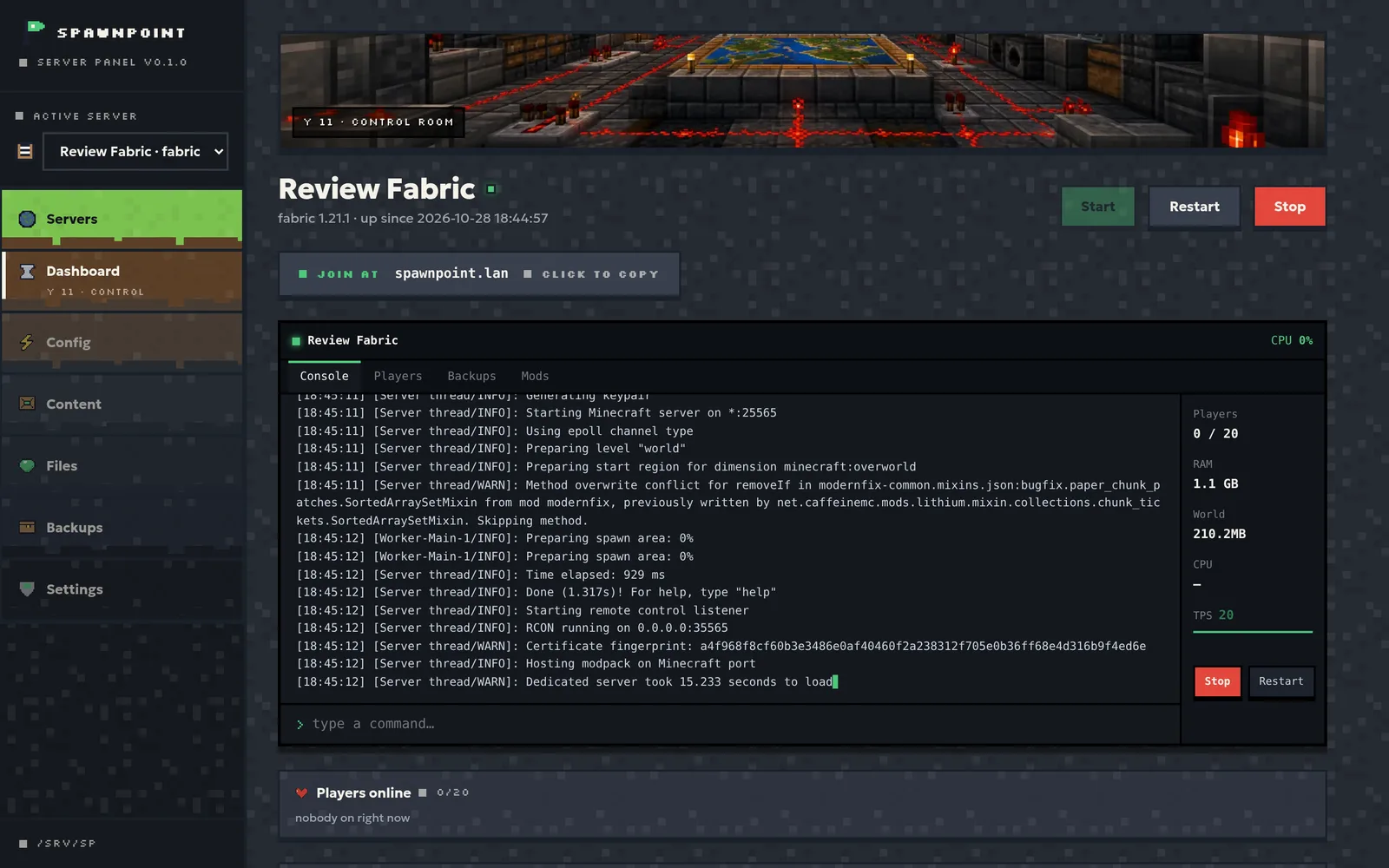Switch to the Console tab
Viewport: 1389px width, 868px height.
pos(324,376)
